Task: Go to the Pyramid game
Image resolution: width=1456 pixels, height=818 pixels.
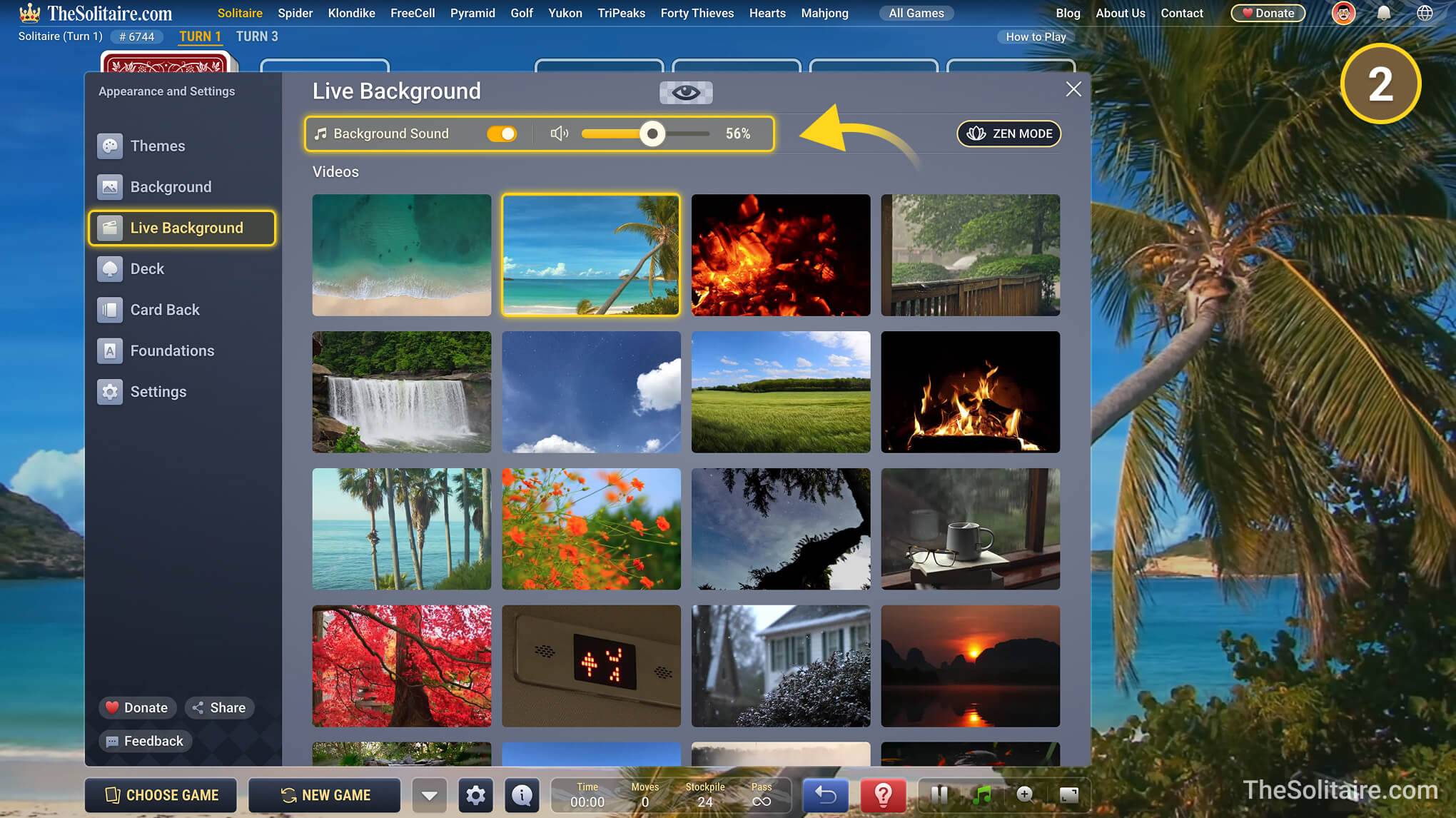Action: click(472, 14)
